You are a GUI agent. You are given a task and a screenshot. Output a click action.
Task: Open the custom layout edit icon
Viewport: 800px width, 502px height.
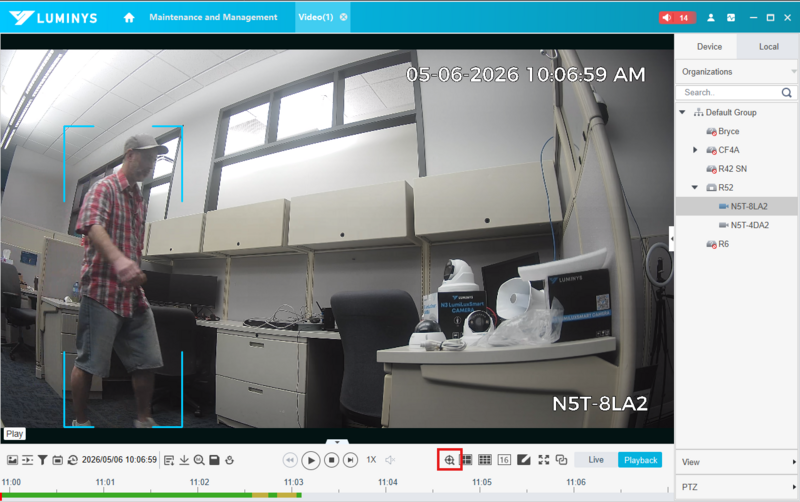524,460
